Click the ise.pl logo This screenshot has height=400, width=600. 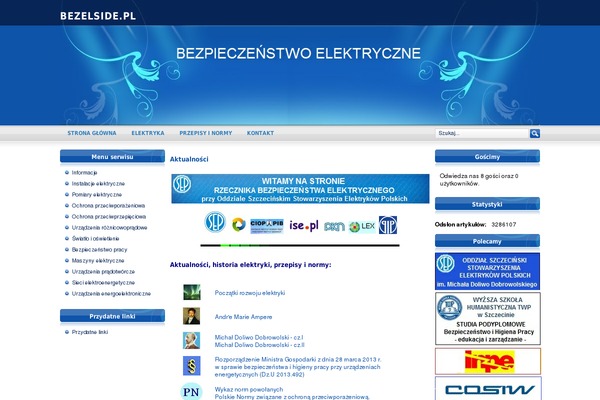pyautogui.click(x=303, y=225)
